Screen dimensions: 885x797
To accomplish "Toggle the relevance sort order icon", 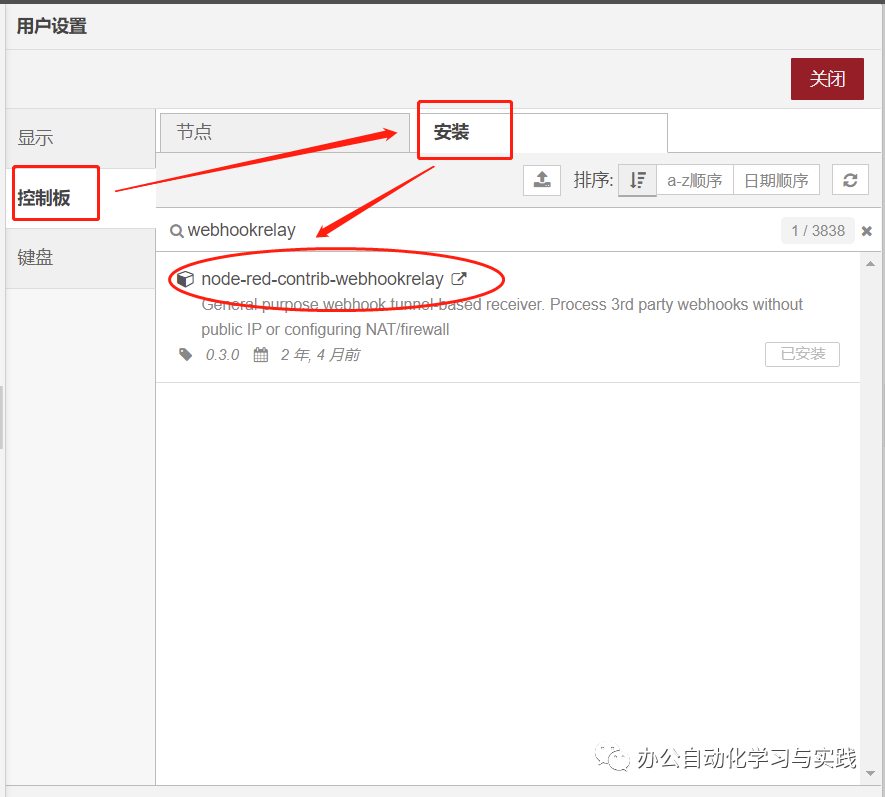I will [638, 180].
